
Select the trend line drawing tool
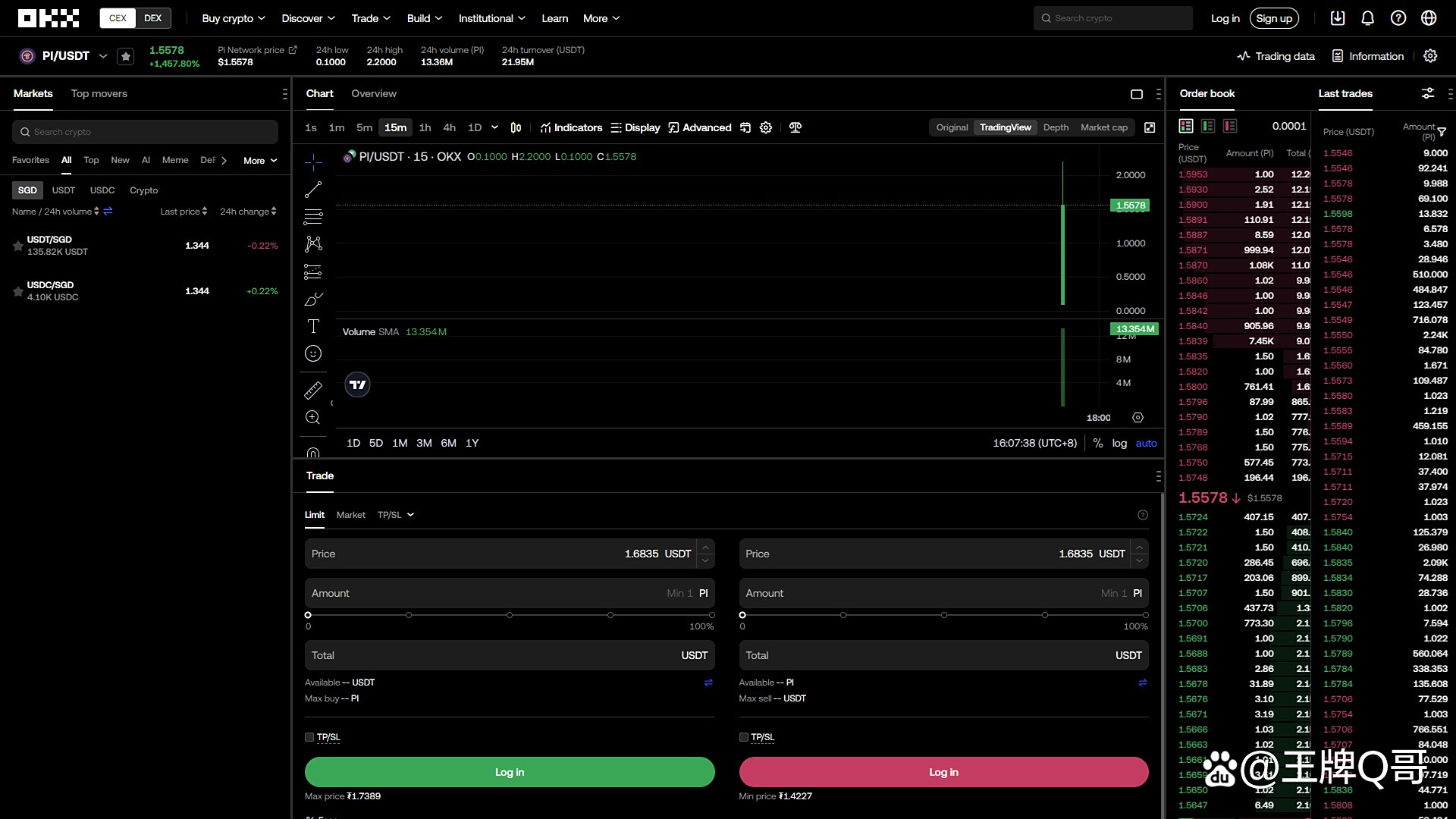tap(313, 190)
